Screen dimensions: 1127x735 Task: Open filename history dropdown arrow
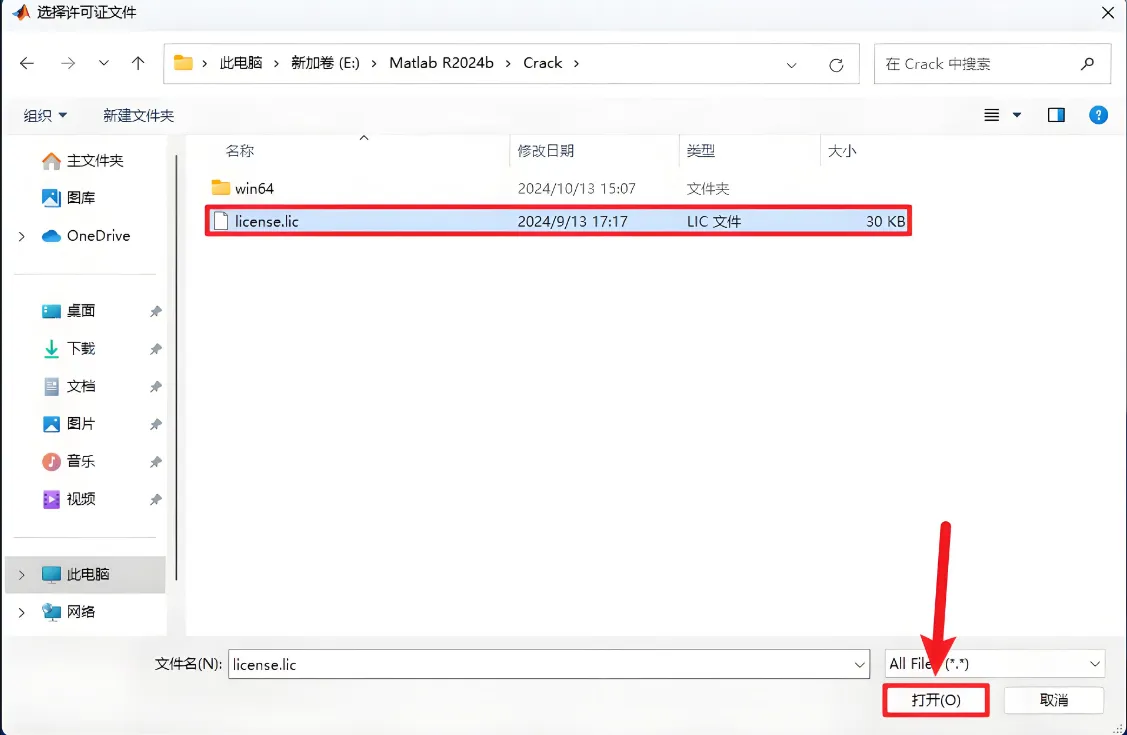(x=860, y=665)
